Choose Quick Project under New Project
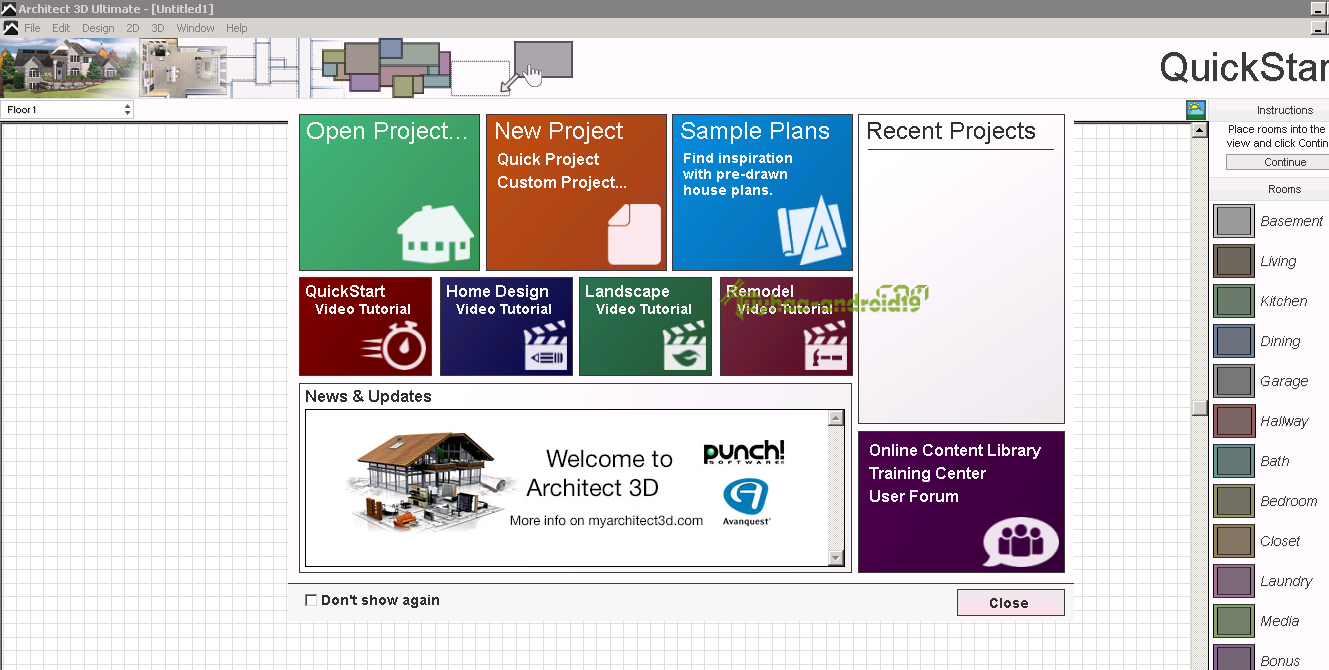 pos(548,159)
